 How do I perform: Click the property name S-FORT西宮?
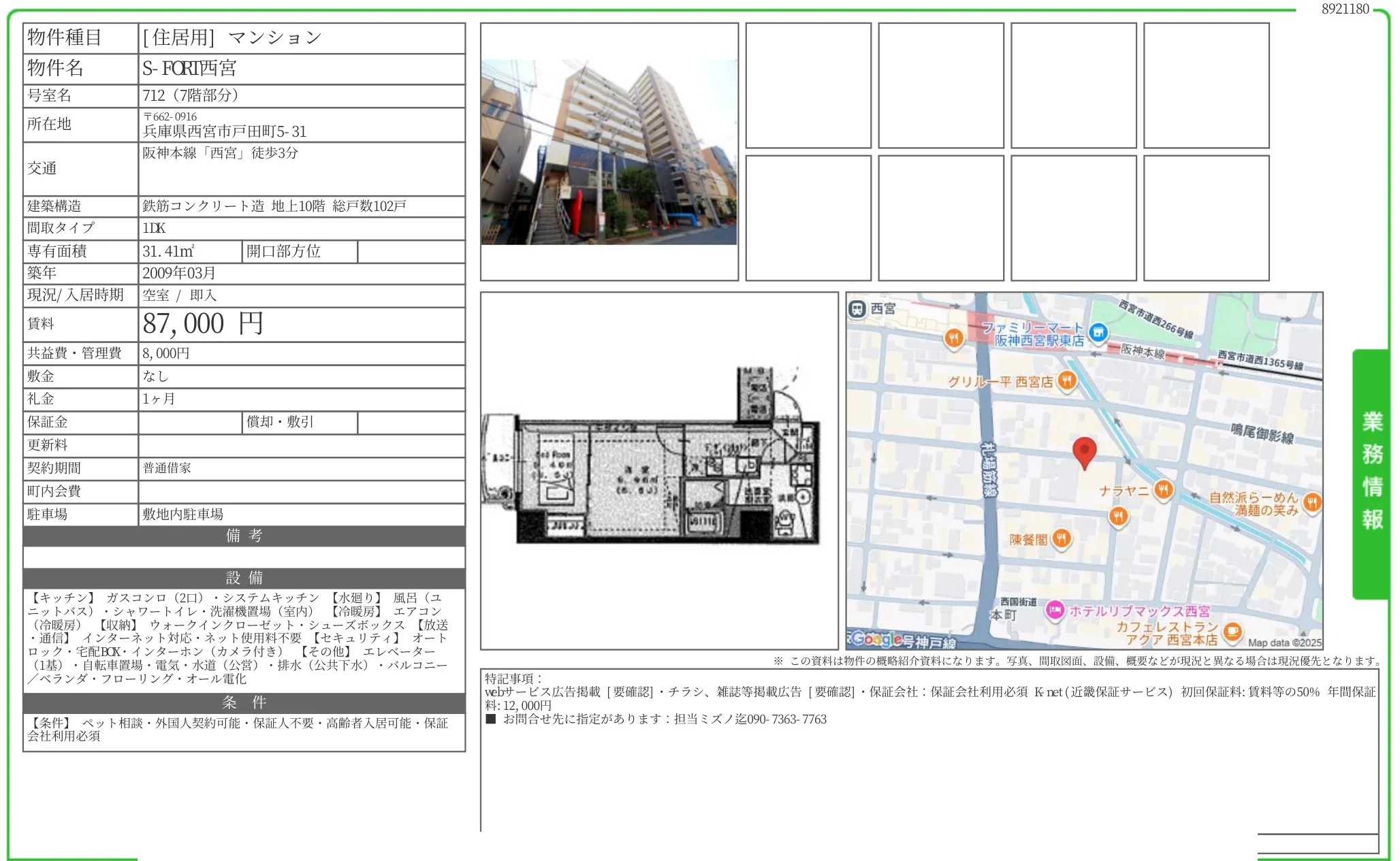click(189, 69)
